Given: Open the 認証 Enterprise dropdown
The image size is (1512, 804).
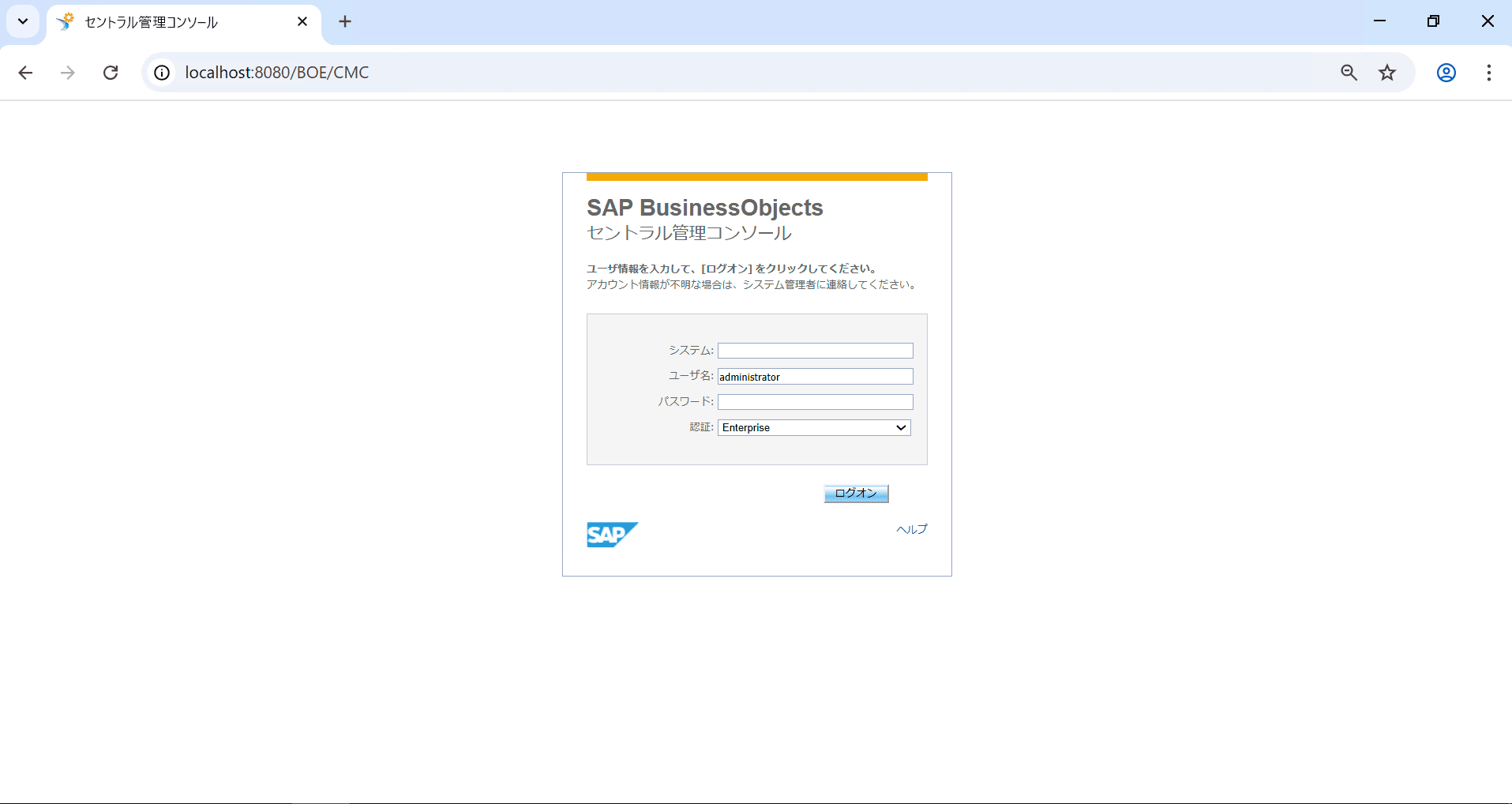Looking at the screenshot, I should click(814, 427).
